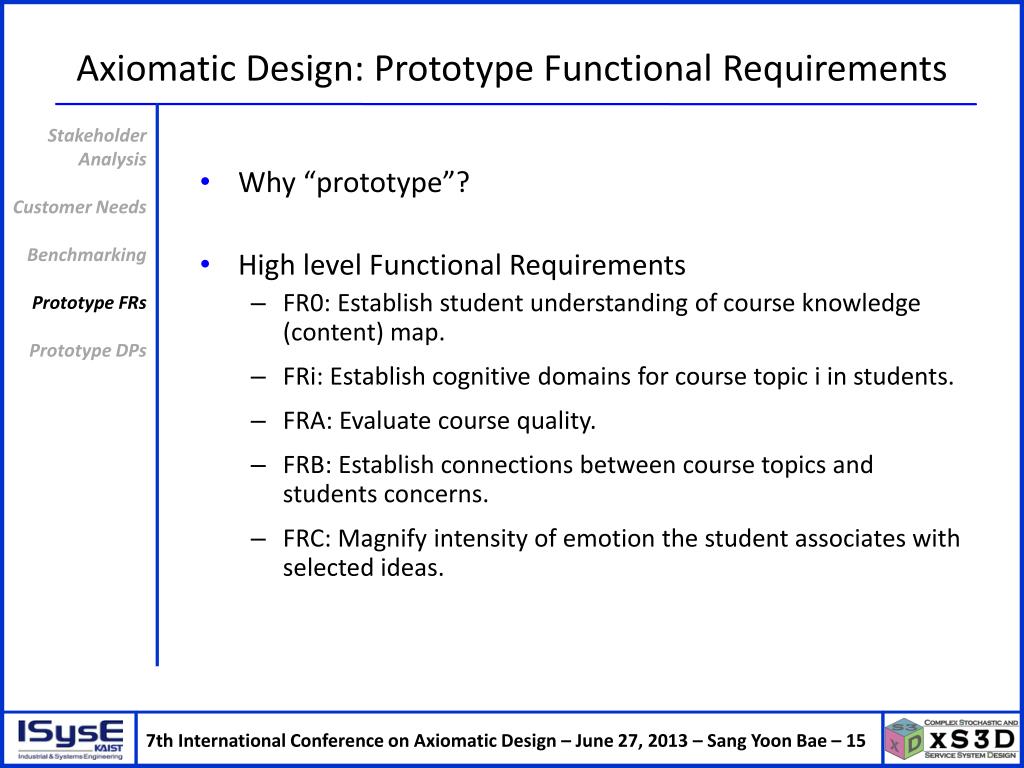The width and height of the screenshot is (1024, 768).
Task: Select the FRB connections between course topics line
Action: point(578,479)
